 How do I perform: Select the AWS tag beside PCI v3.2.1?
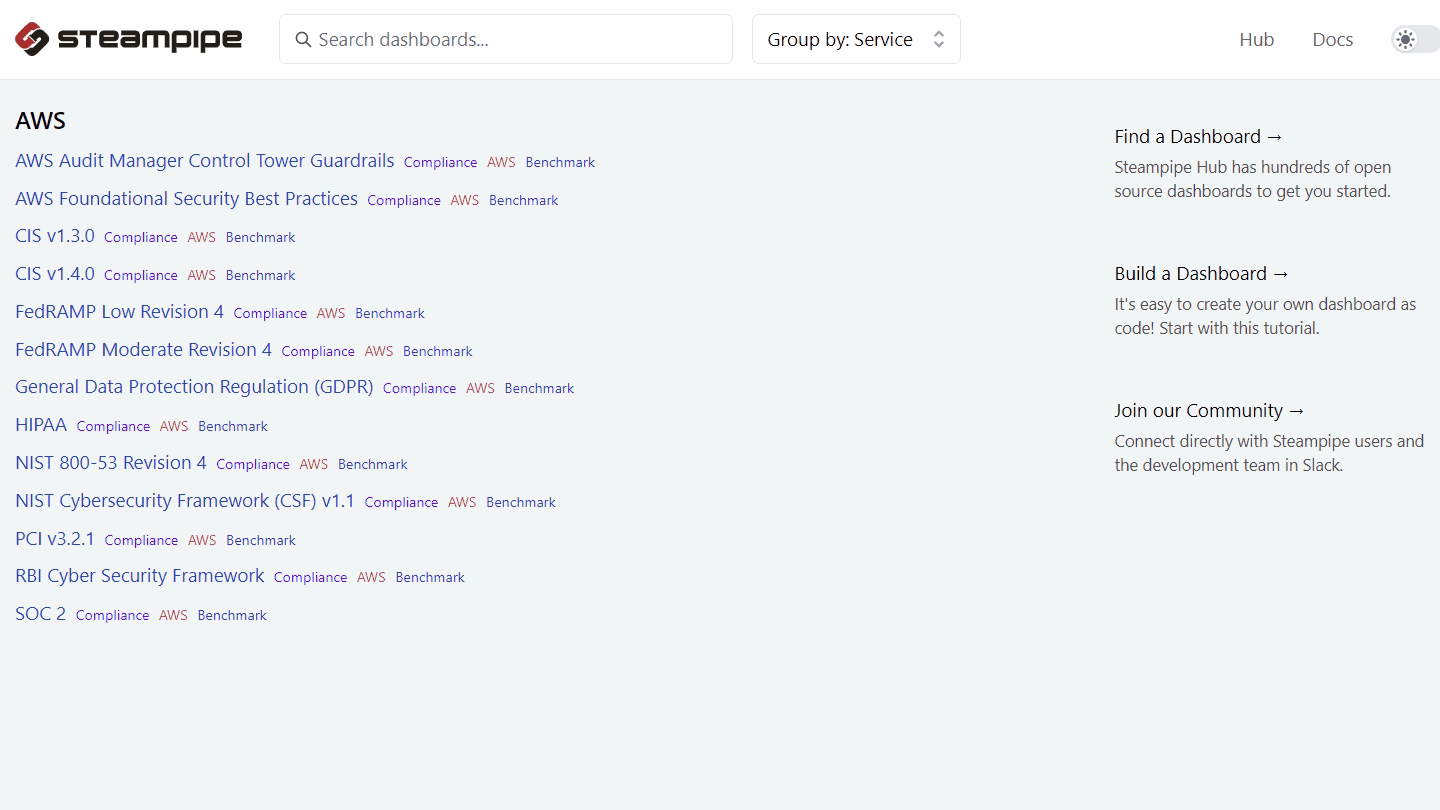pos(202,540)
